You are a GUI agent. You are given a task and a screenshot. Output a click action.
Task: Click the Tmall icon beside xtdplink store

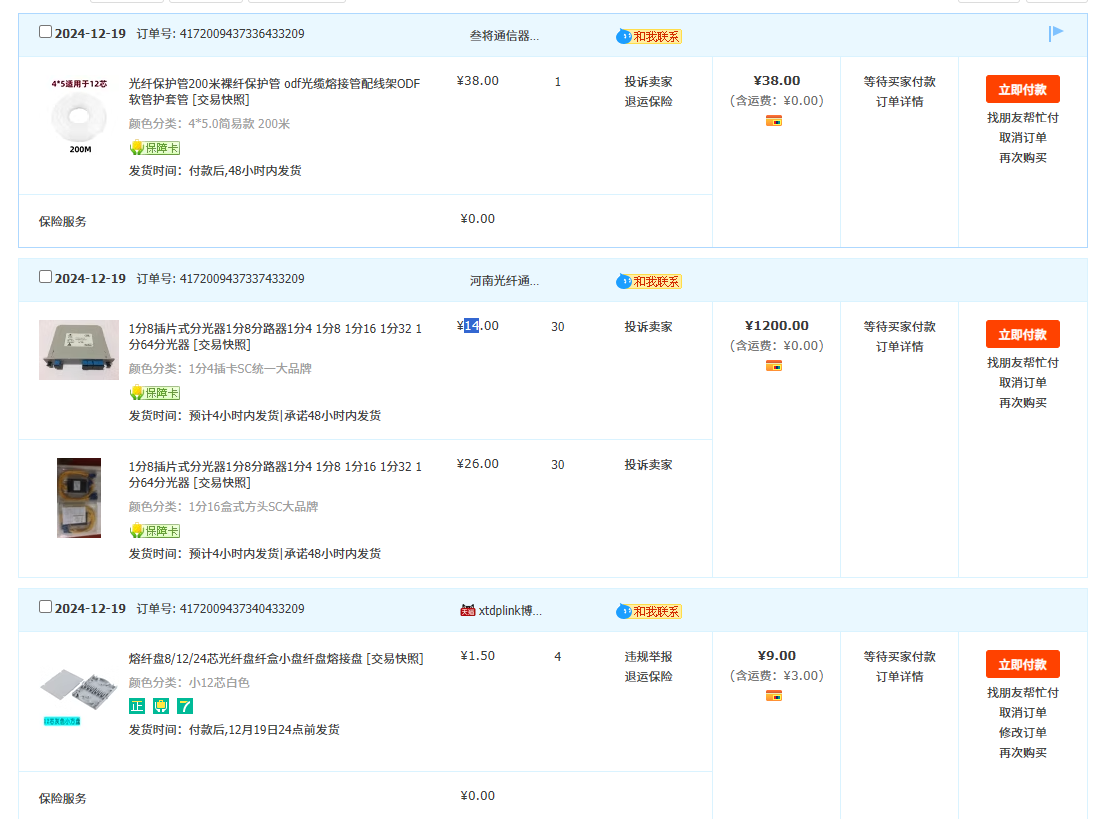click(467, 610)
